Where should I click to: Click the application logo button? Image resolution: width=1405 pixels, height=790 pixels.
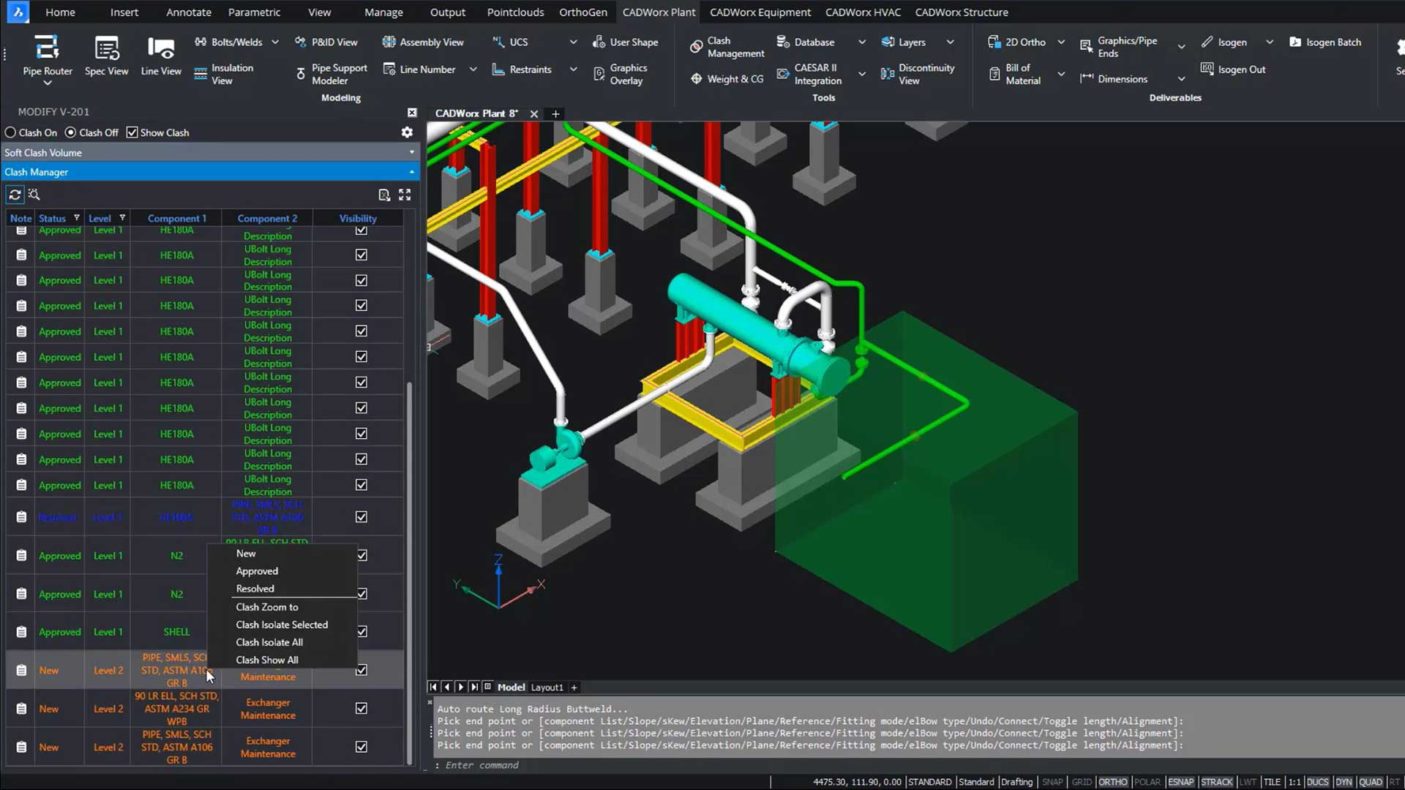(18, 12)
